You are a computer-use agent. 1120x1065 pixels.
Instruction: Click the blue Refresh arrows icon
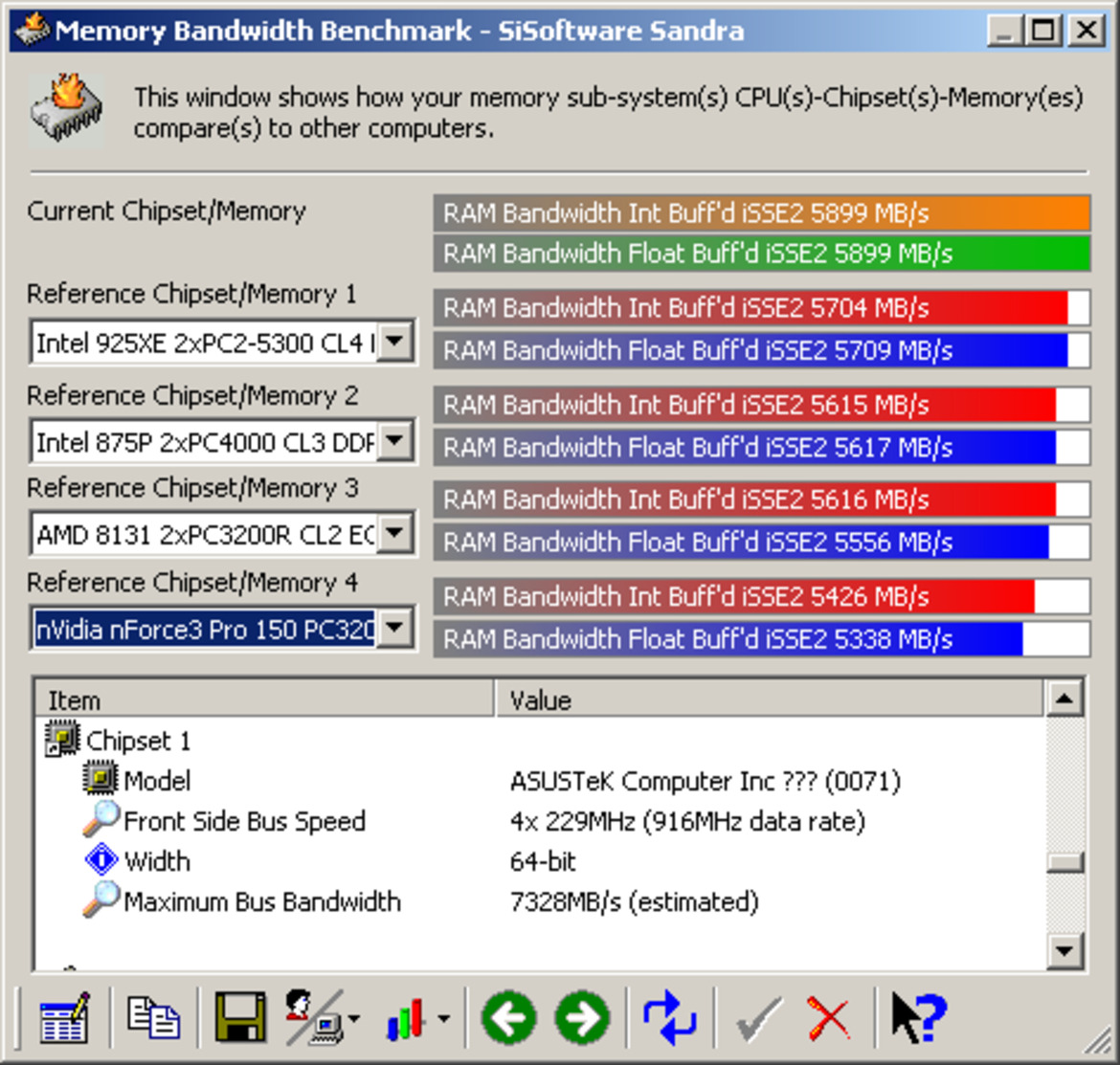(669, 1018)
